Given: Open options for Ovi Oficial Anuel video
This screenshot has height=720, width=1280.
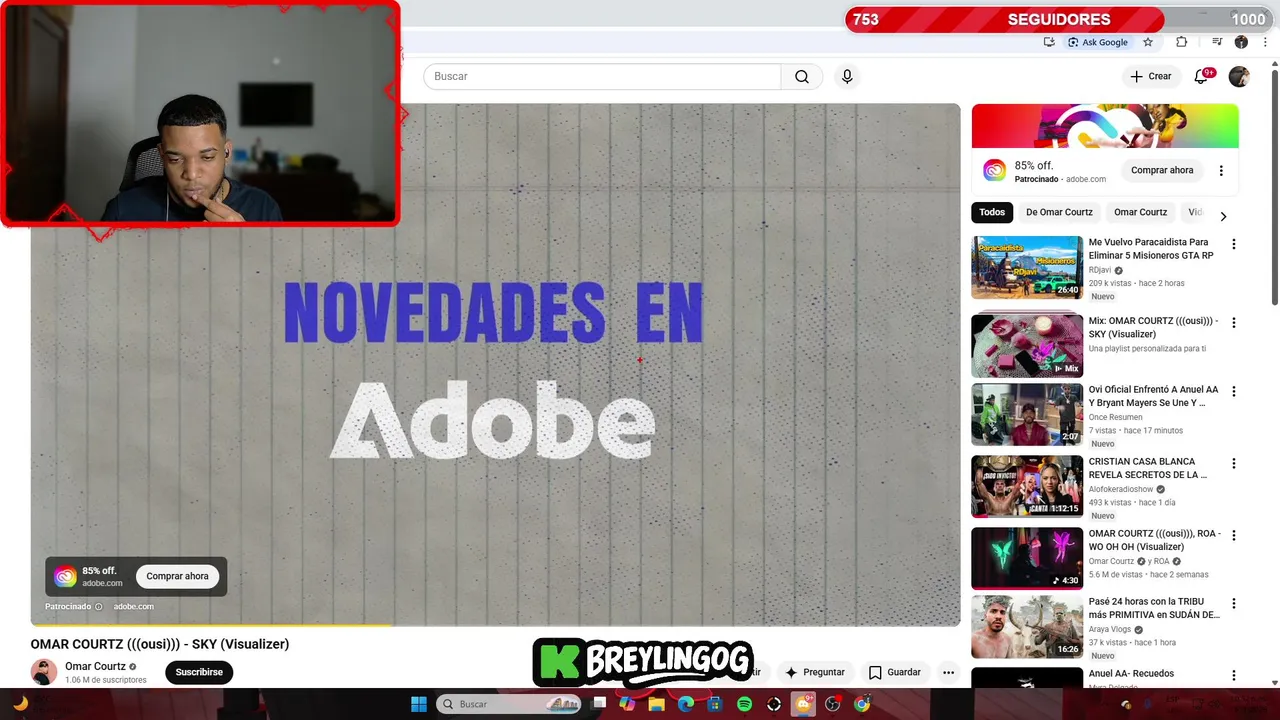Looking at the screenshot, I should point(1234,391).
